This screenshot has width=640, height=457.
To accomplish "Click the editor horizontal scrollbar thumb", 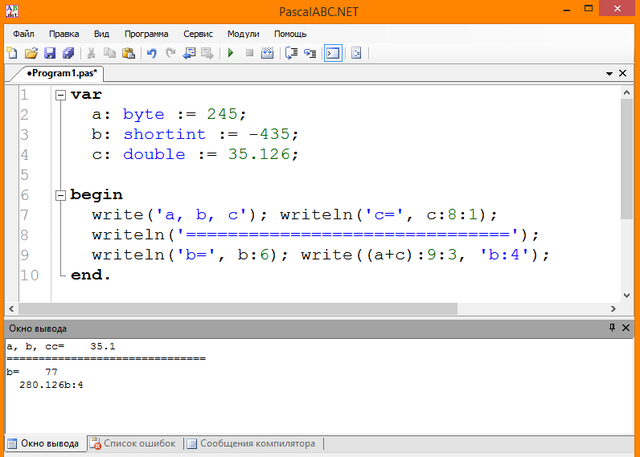I will tap(238, 309).
